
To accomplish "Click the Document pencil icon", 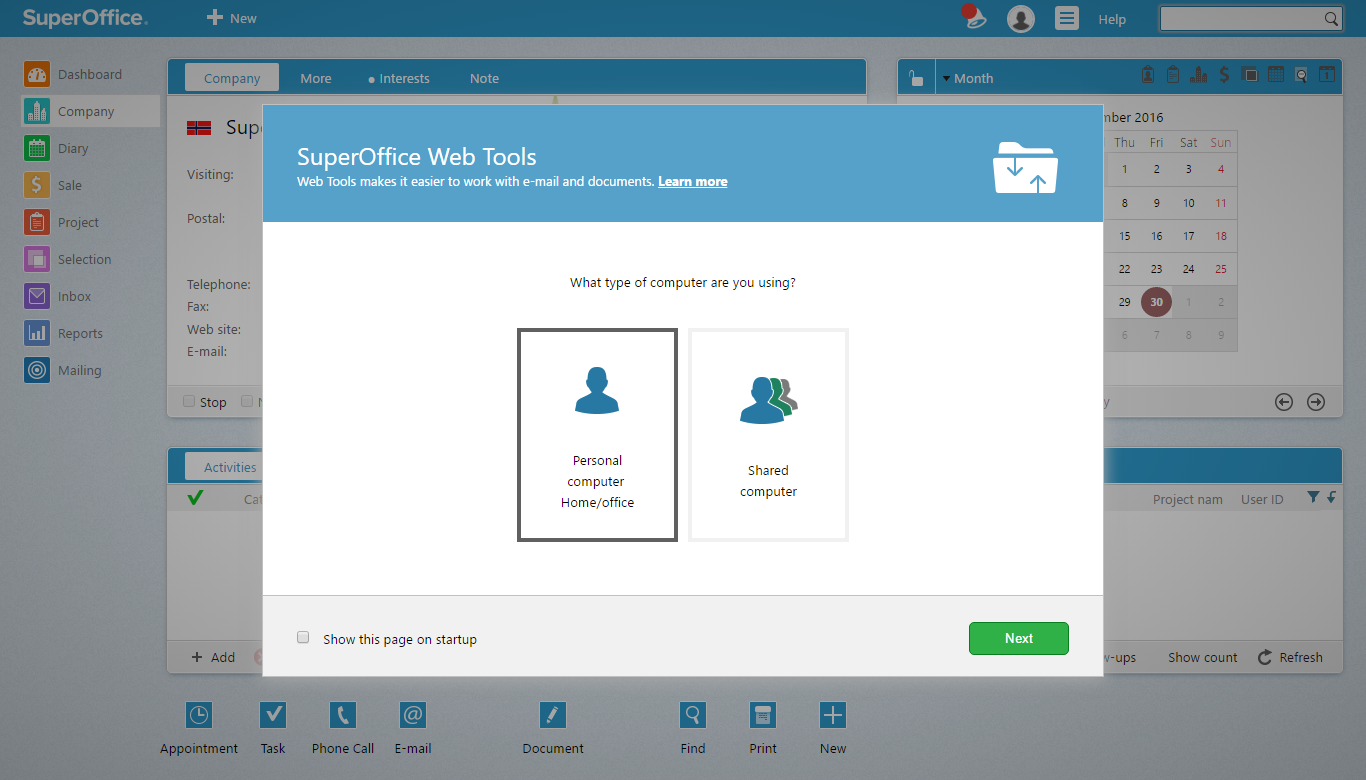I will point(553,715).
